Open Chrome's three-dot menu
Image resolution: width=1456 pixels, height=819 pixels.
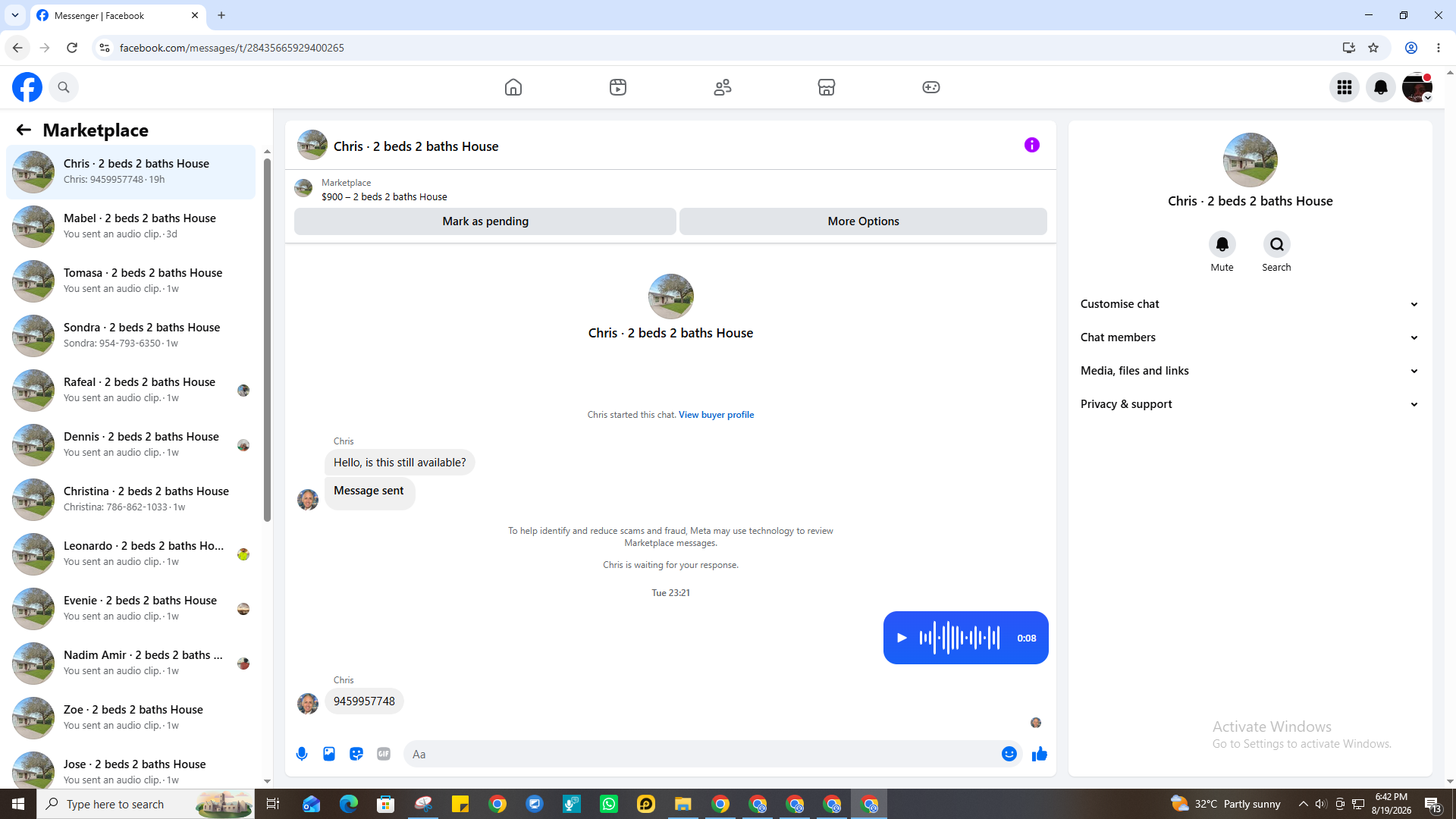pos(1439,48)
